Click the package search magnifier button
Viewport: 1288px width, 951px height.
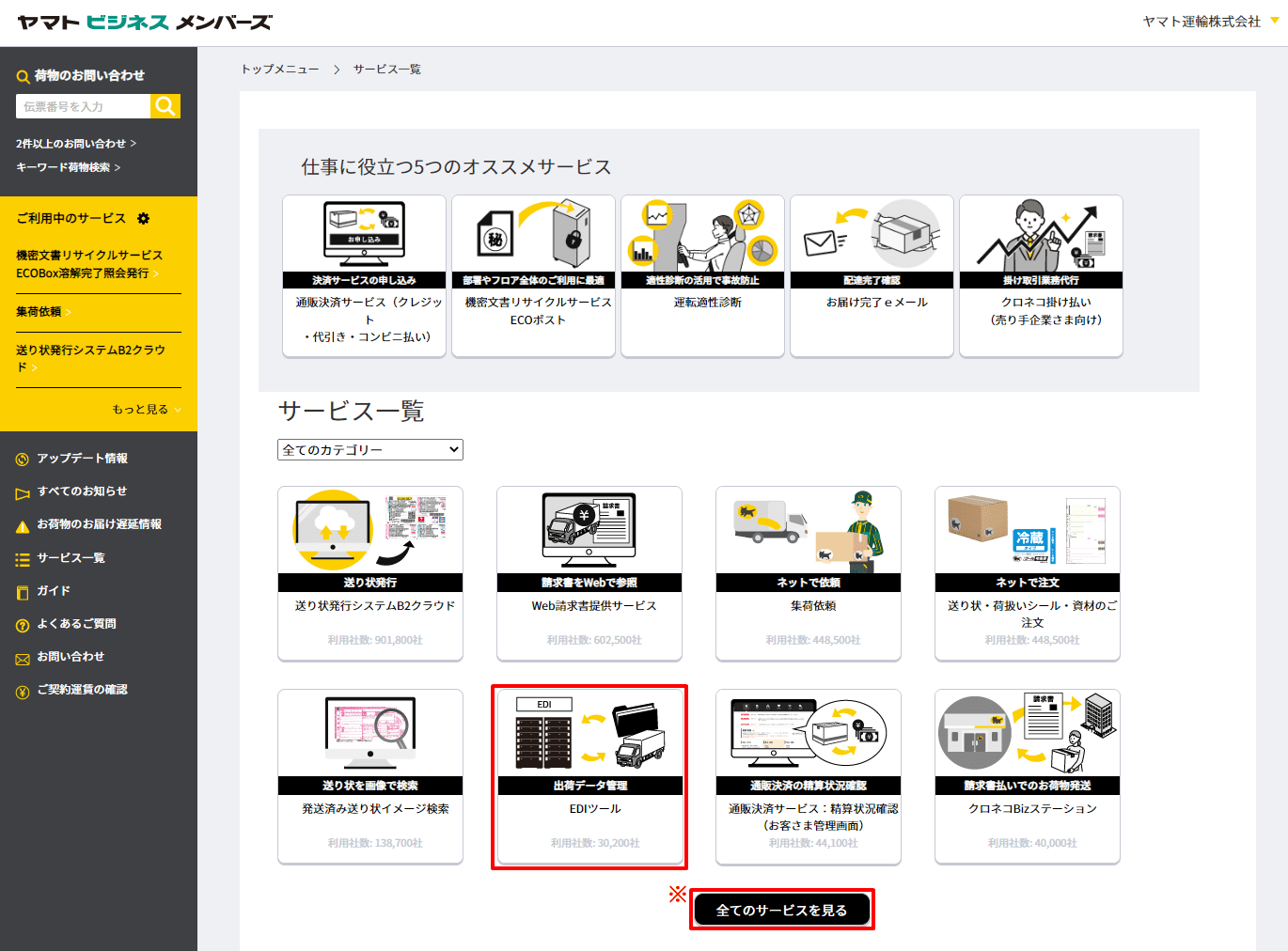pos(165,106)
